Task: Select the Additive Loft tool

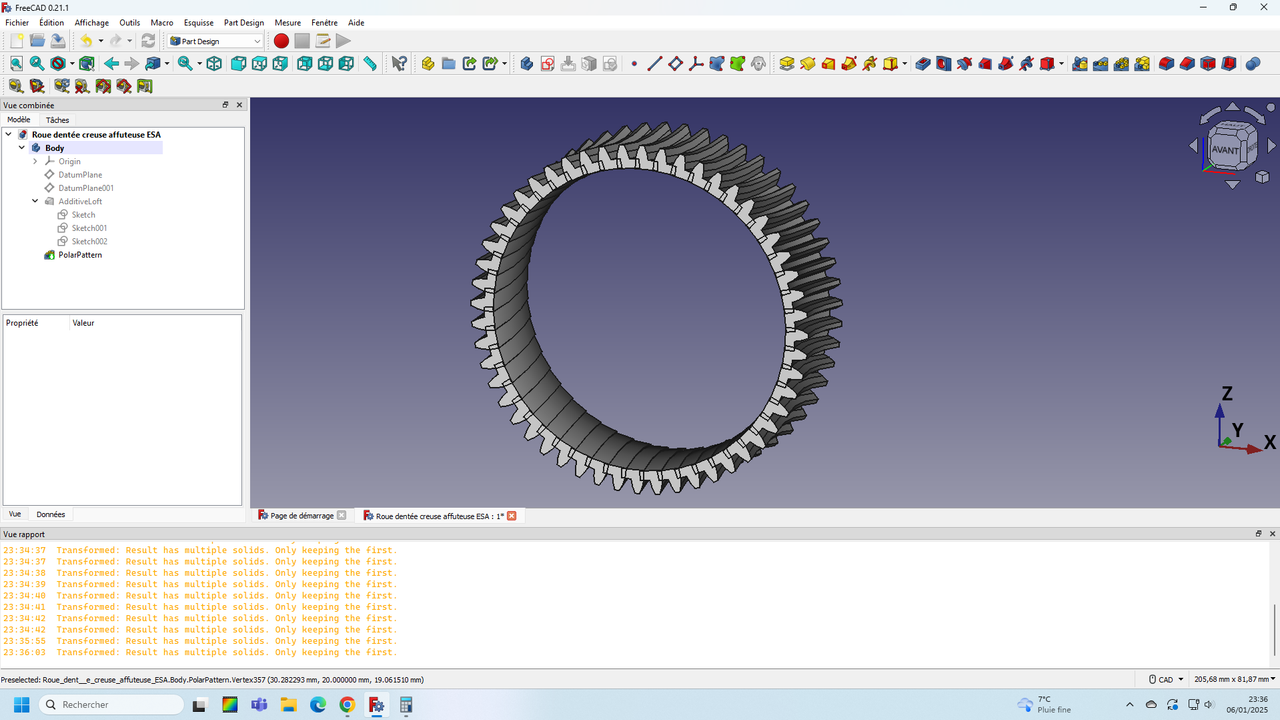Action: (x=828, y=63)
